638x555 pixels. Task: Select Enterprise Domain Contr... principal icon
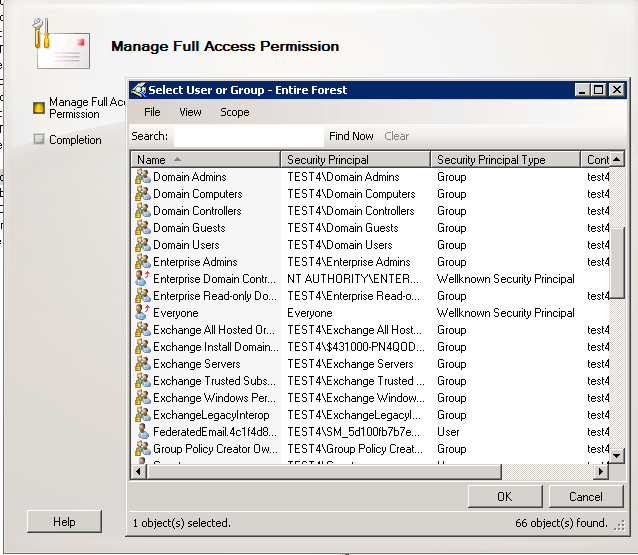point(143,279)
